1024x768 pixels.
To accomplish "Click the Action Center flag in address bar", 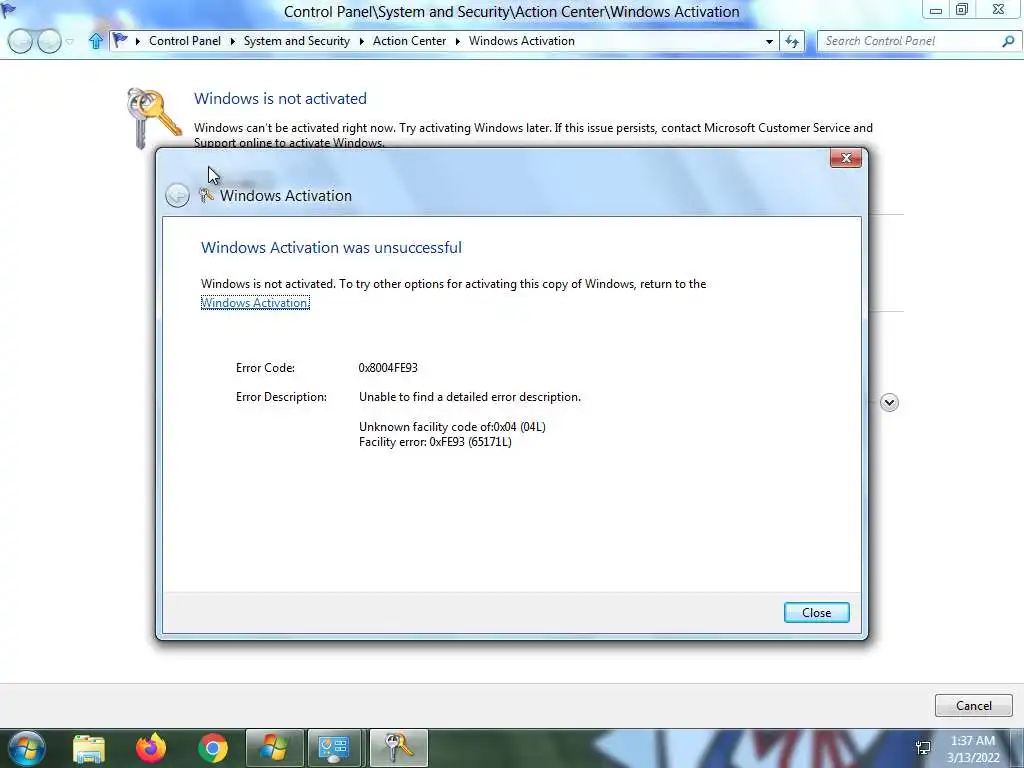I will pyautogui.click(x=120, y=40).
